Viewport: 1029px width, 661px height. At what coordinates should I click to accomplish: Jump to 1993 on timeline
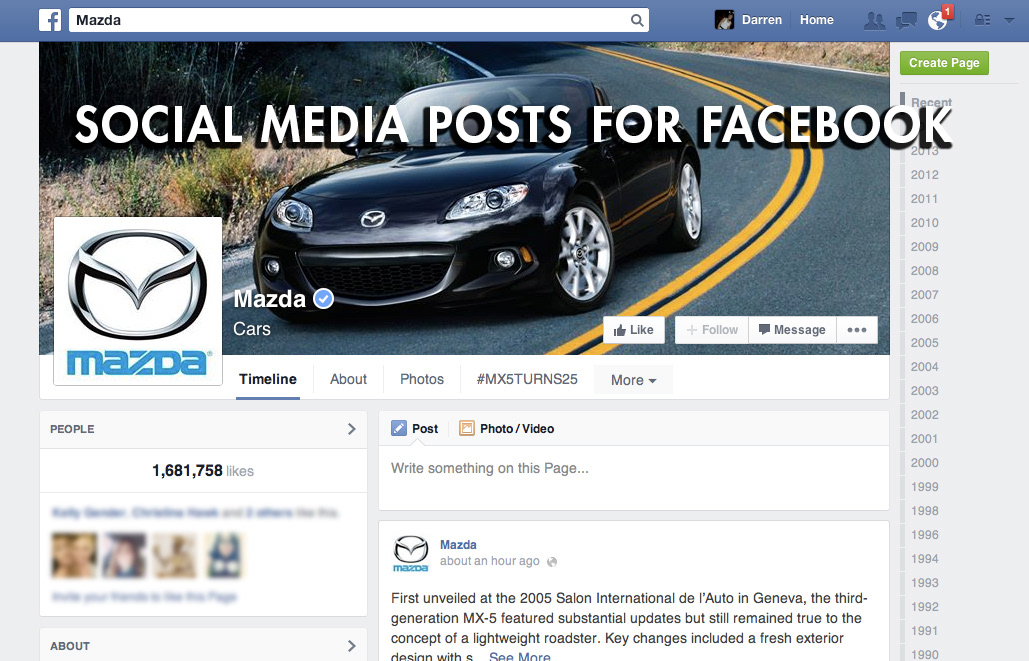tap(925, 583)
